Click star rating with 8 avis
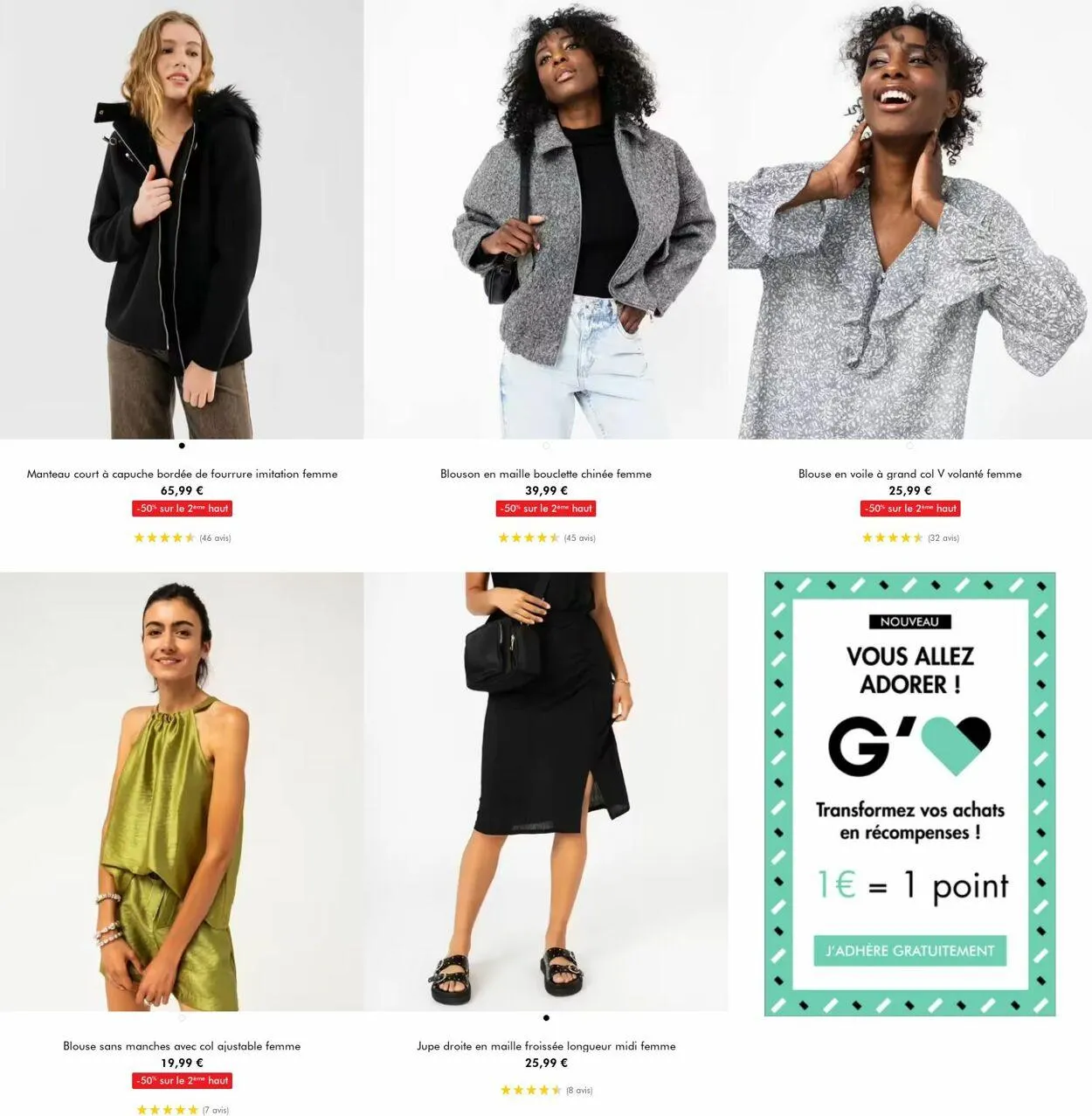The width and height of the screenshot is (1092, 1116). click(x=546, y=1090)
